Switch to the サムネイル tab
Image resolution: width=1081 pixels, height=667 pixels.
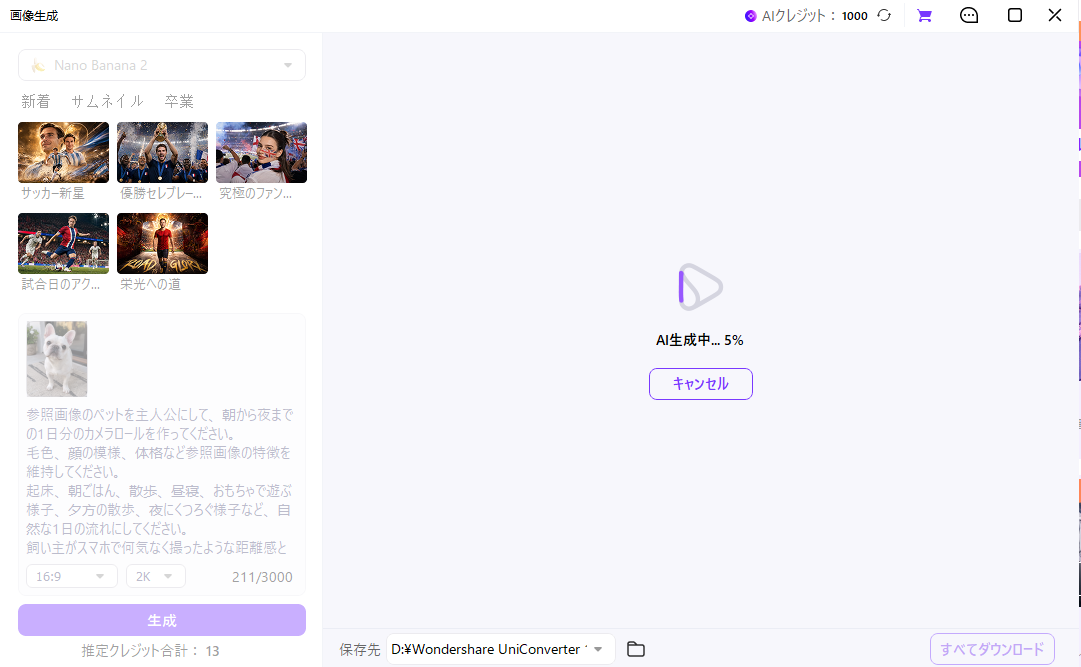coord(108,101)
